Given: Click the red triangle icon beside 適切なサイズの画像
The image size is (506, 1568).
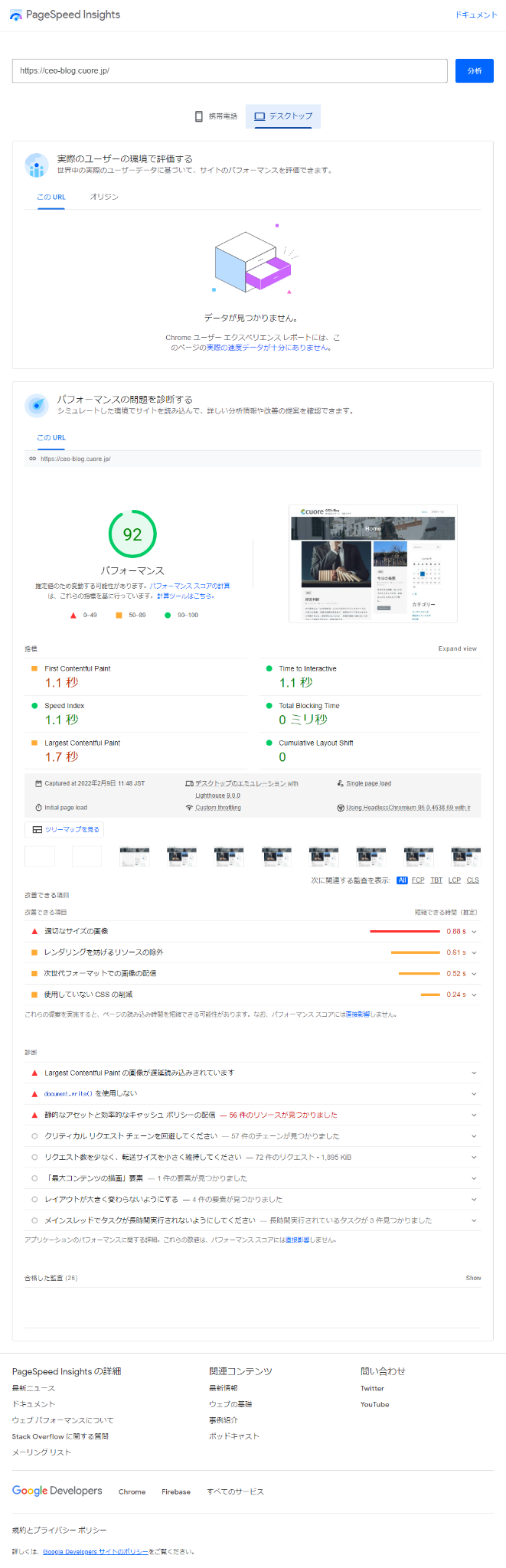Looking at the screenshot, I should [34, 932].
